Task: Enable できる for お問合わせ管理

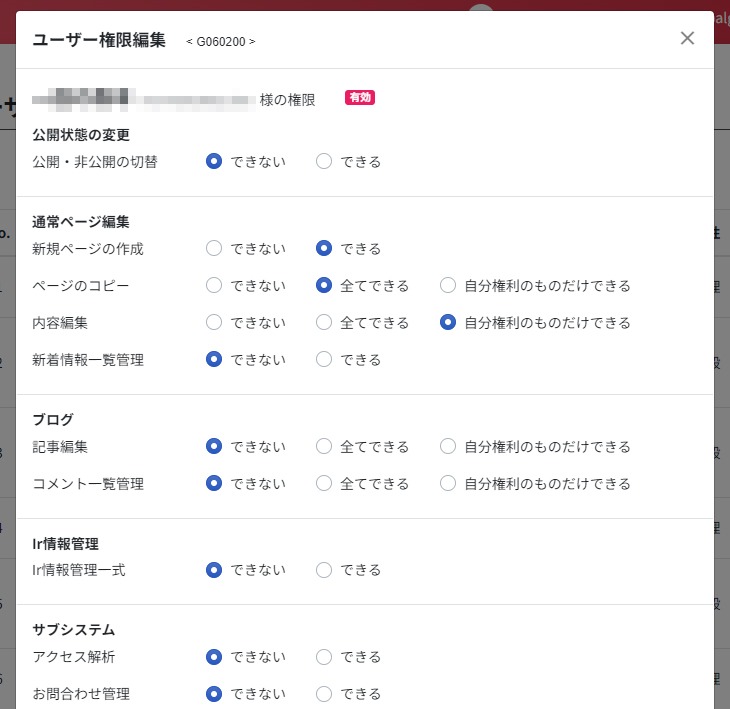Action: (324, 693)
